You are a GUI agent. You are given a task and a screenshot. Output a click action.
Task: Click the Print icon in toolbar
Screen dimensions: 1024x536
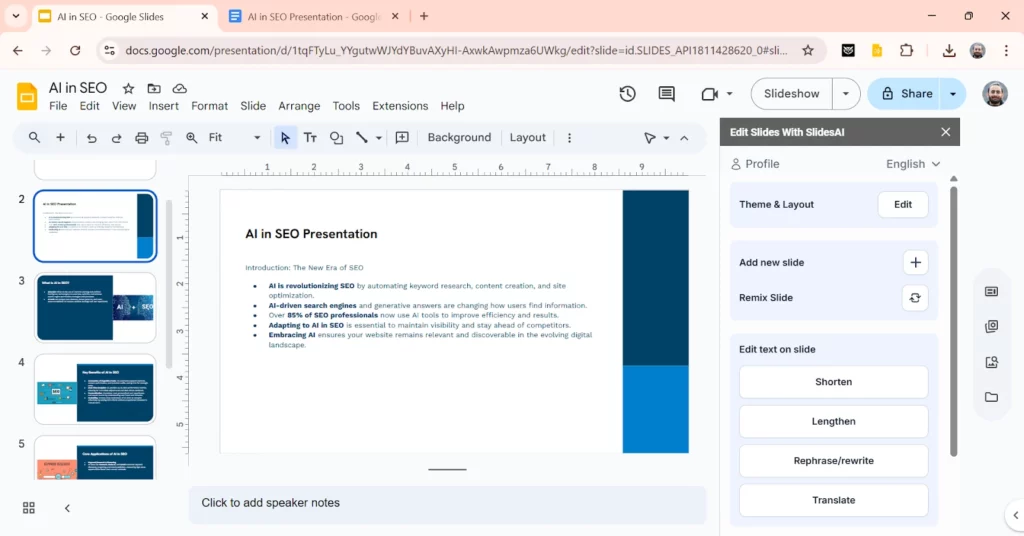coord(142,138)
